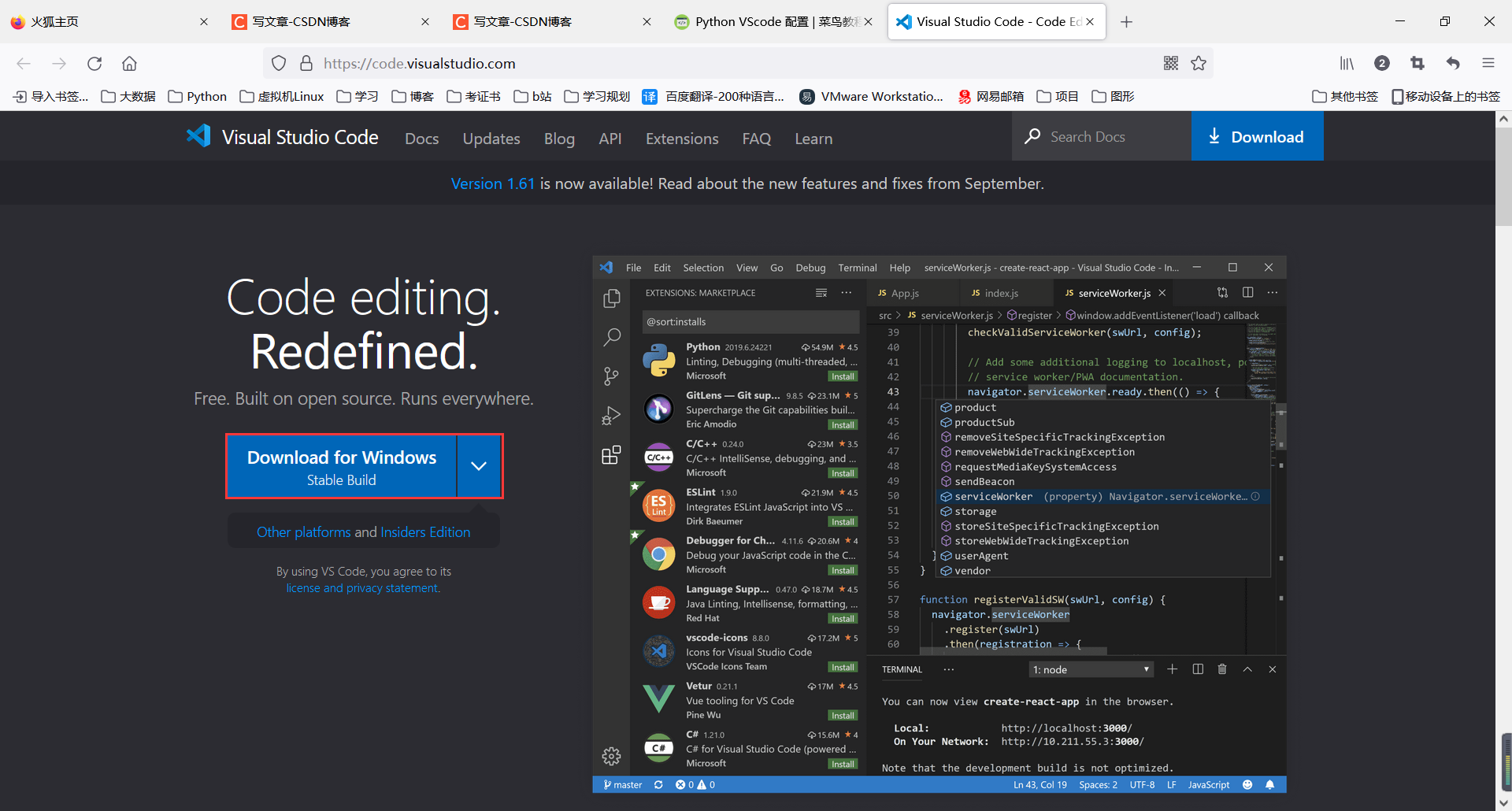Open the Explorer files icon in VS Code screenshot
The height and width of the screenshot is (811, 1512).
tap(611, 298)
